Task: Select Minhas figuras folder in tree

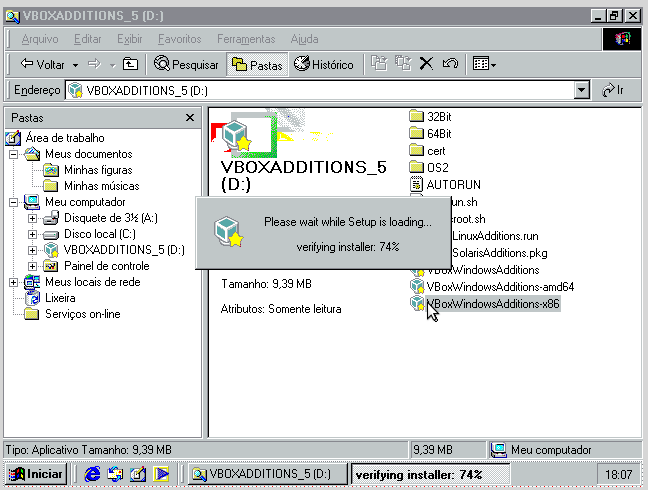Action: coord(98,170)
